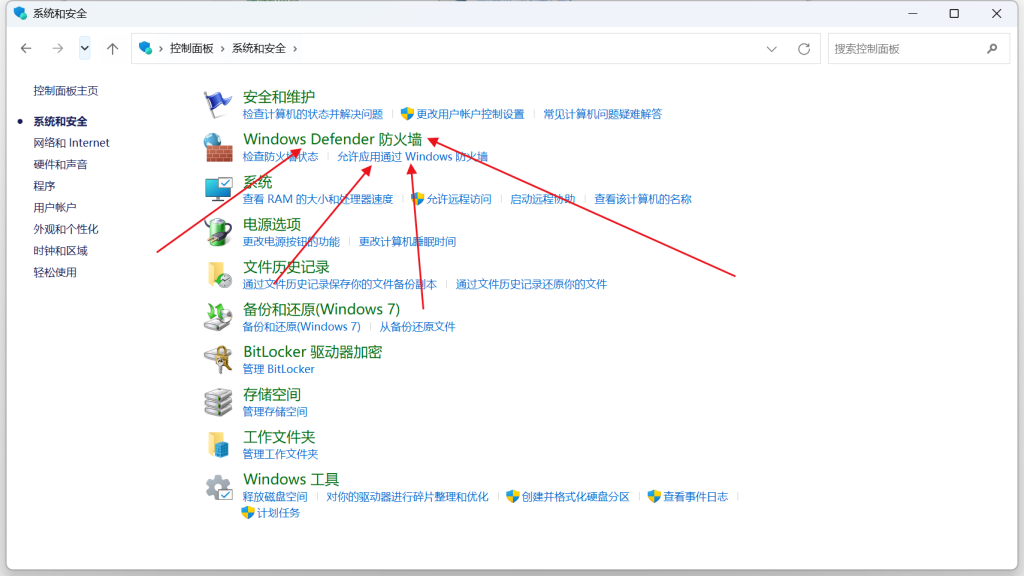Open 常见计算机问题疑难解答
This screenshot has height=576, width=1024.
(602, 114)
